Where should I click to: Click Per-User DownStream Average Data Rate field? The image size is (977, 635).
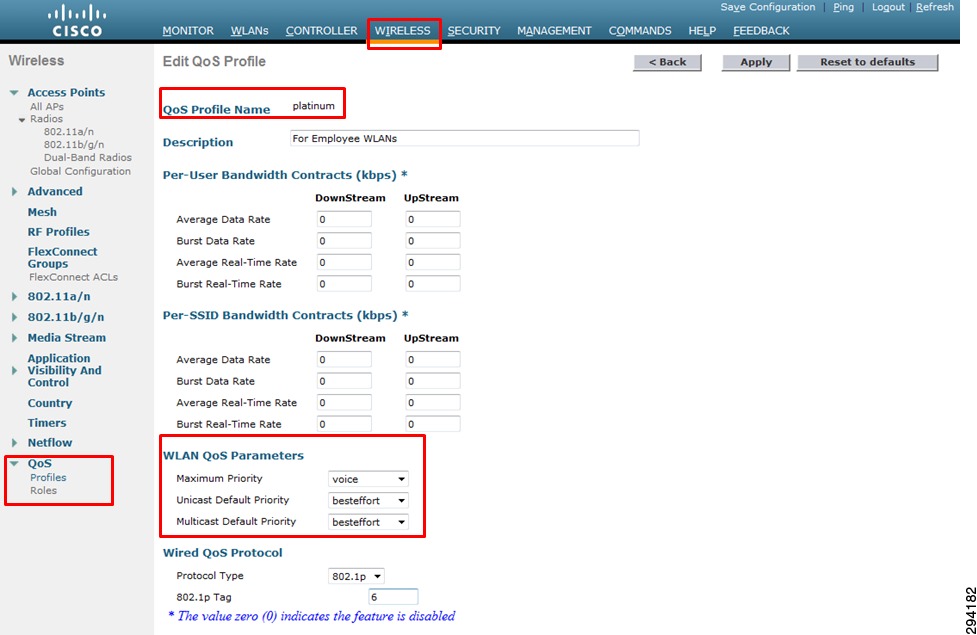tap(344, 219)
